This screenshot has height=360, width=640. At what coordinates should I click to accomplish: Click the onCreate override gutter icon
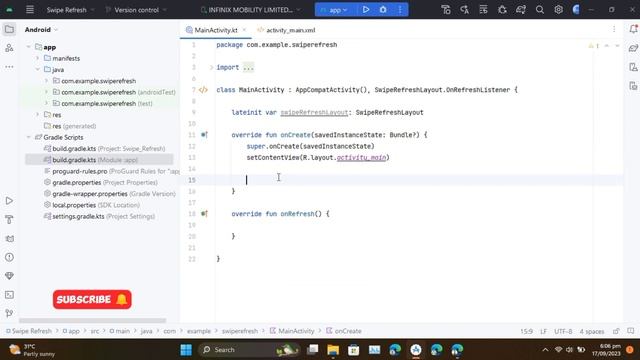coord(204,135)
